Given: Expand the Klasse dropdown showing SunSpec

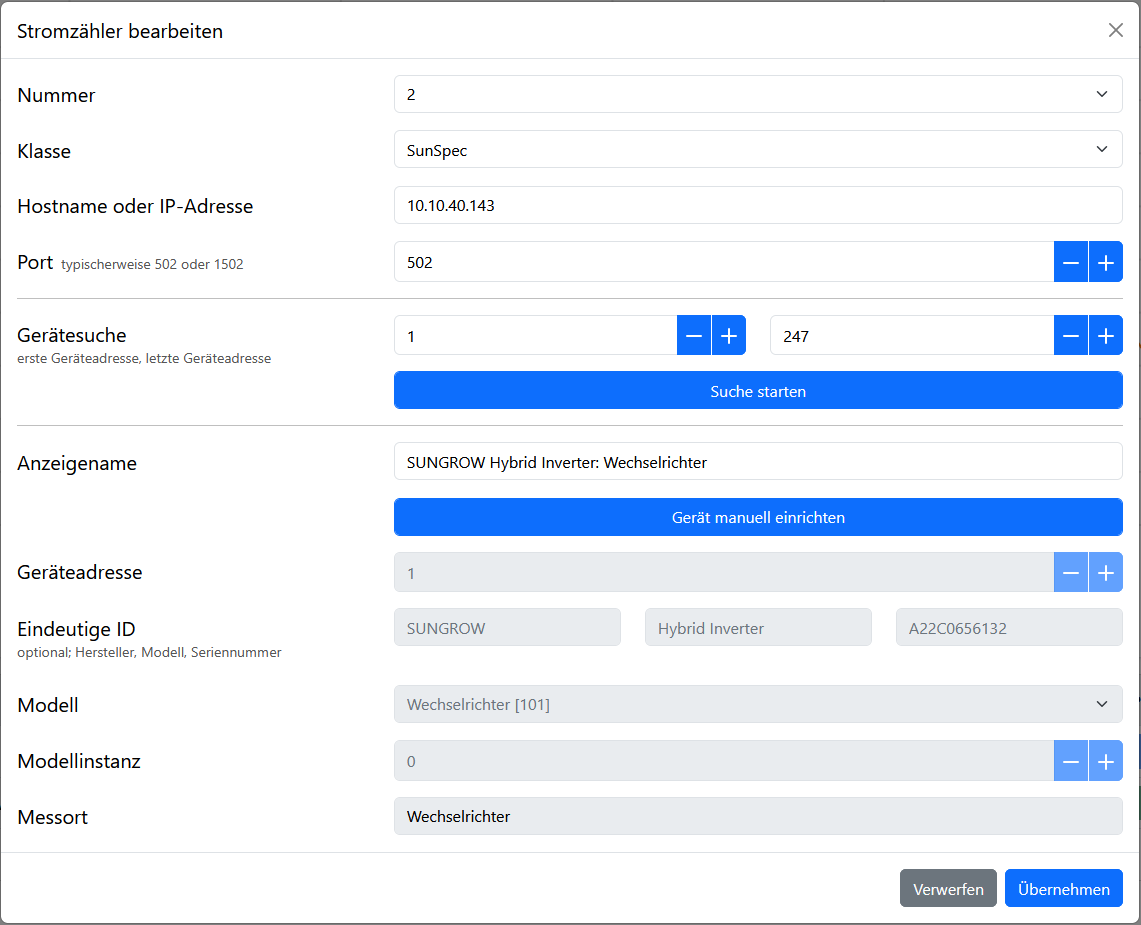Looking at the screenshot, I should [758, 150].
